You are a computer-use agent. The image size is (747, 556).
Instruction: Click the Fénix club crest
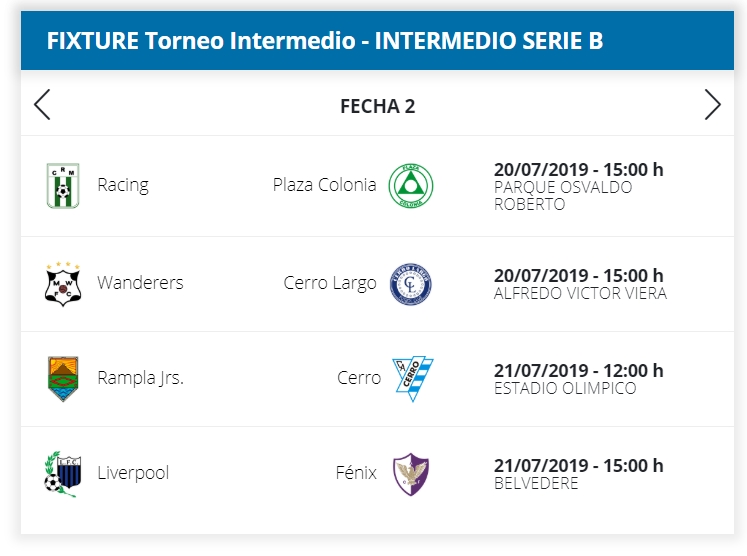(x=410, y=473)
